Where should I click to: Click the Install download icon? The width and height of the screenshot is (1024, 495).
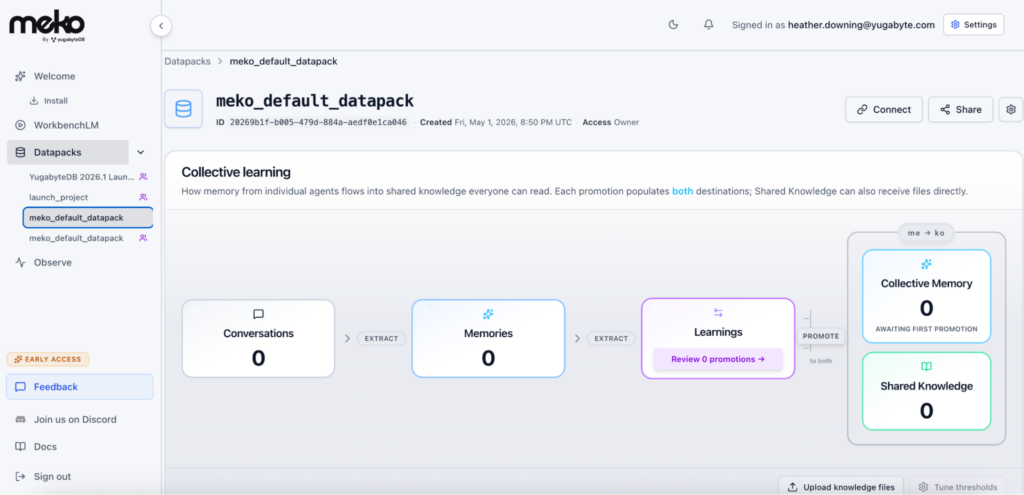34,101
